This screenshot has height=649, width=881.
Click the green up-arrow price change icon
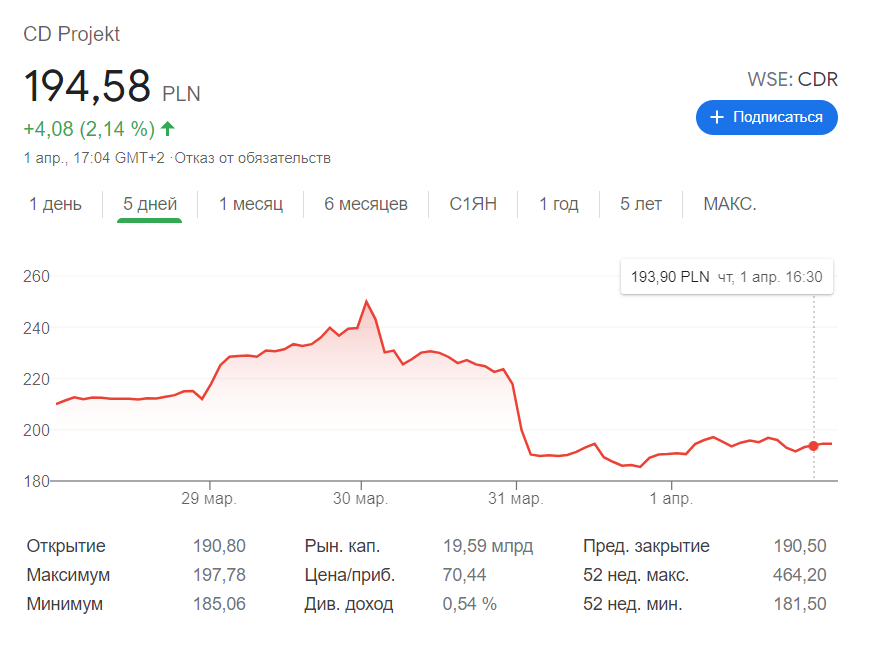point(167,129)
